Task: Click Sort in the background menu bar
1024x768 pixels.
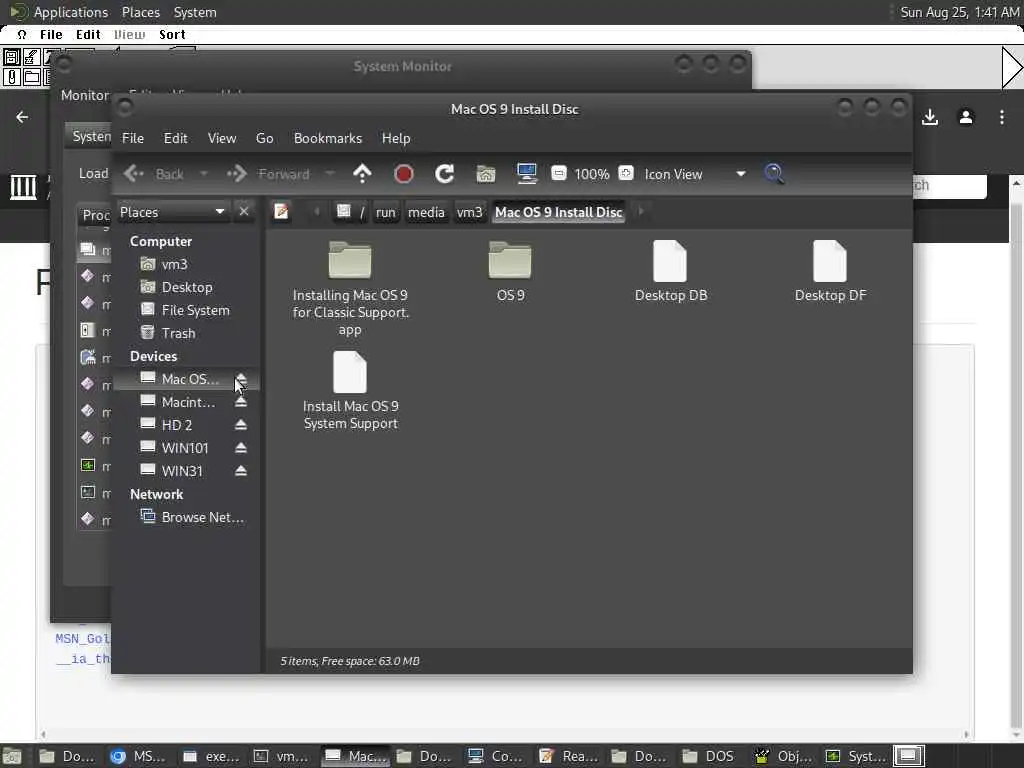Action: pos(172,35)
